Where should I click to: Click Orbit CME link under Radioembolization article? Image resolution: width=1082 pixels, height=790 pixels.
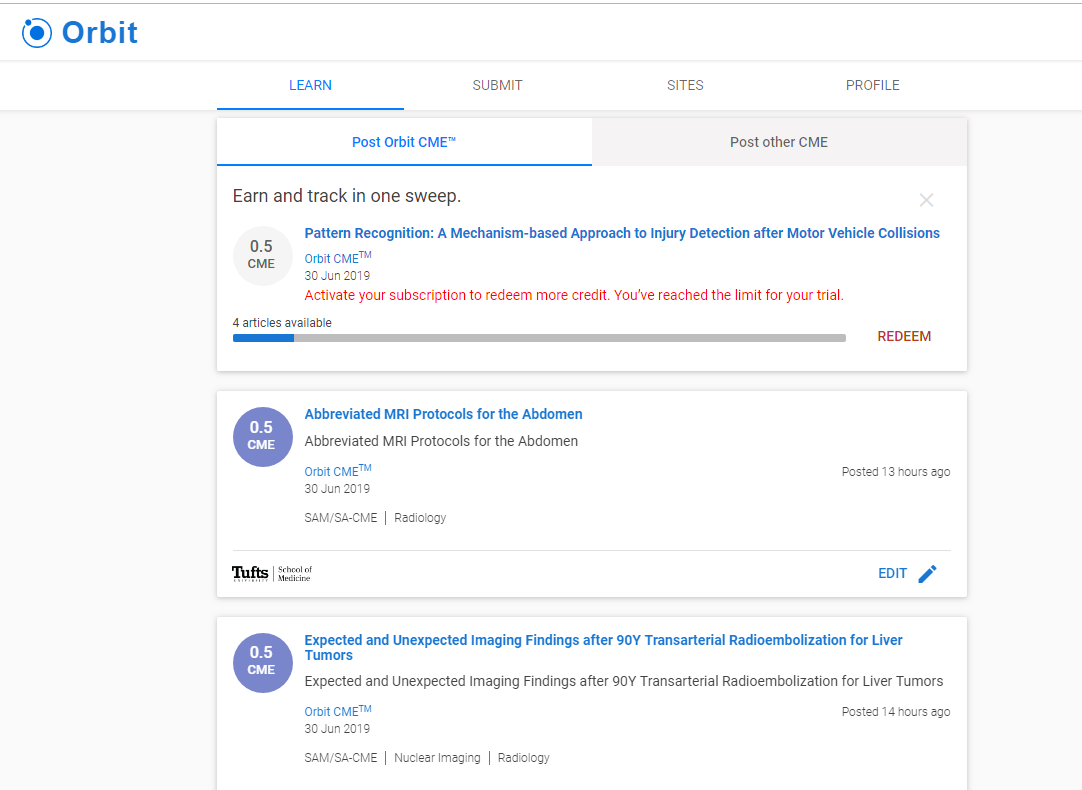(x=338, y=711)
